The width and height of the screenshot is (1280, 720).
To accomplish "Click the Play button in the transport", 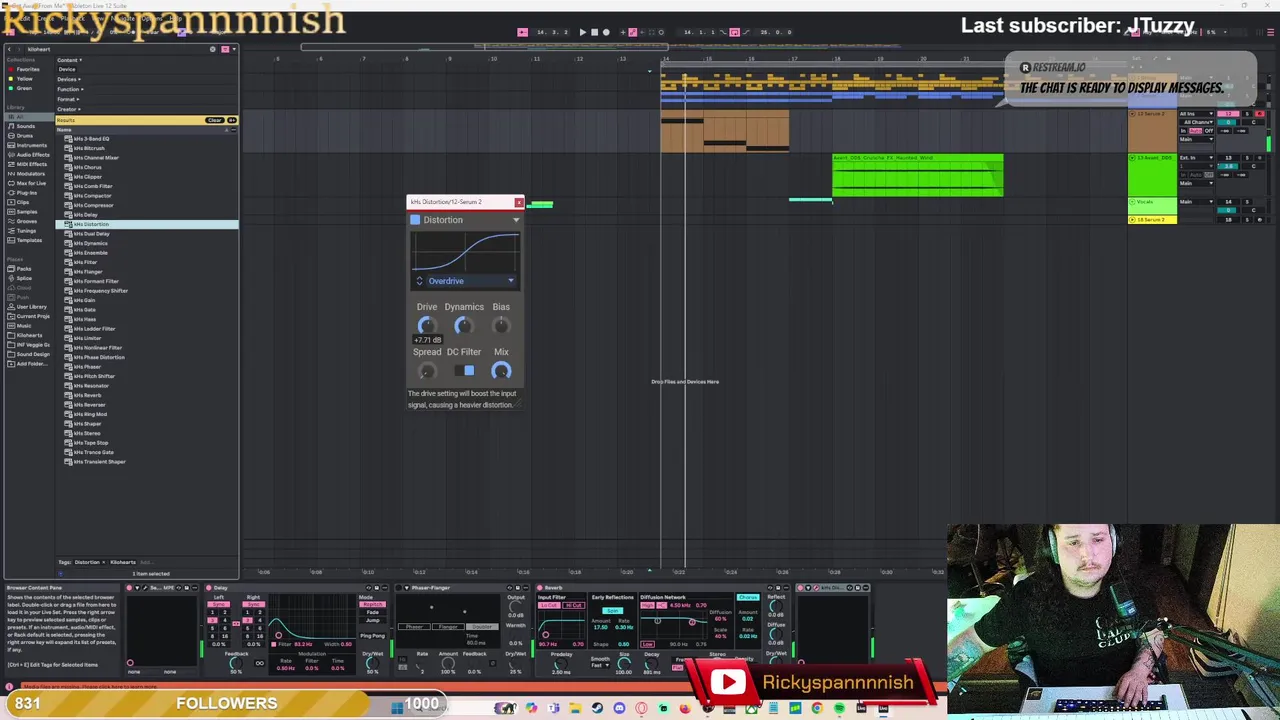I will 582,32.
